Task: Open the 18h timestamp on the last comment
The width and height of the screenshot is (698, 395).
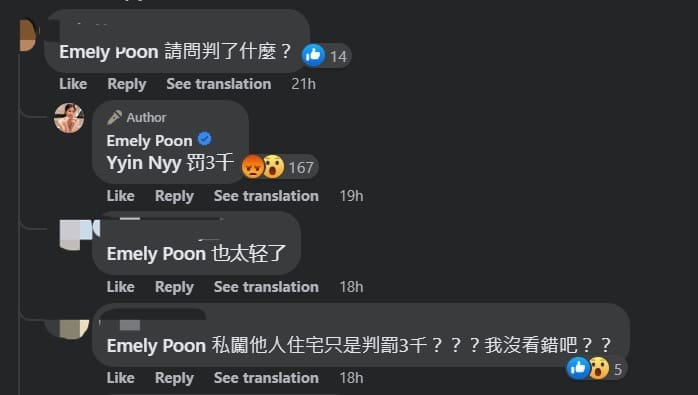Action: (x=351, y=378)
